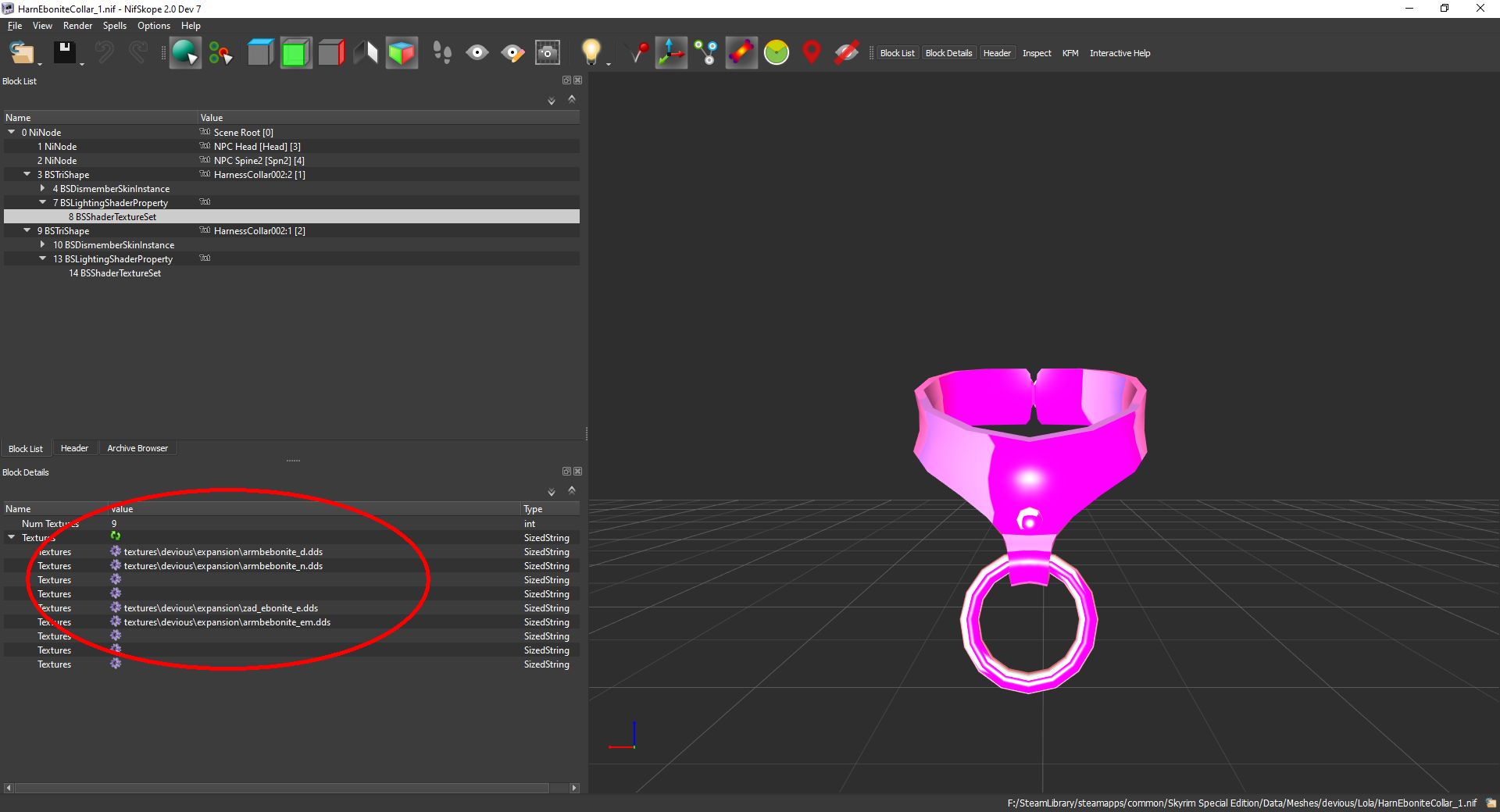Open the Help menu
The width and height of the screenshot is (1500, 812).
[x=191, y=26]
